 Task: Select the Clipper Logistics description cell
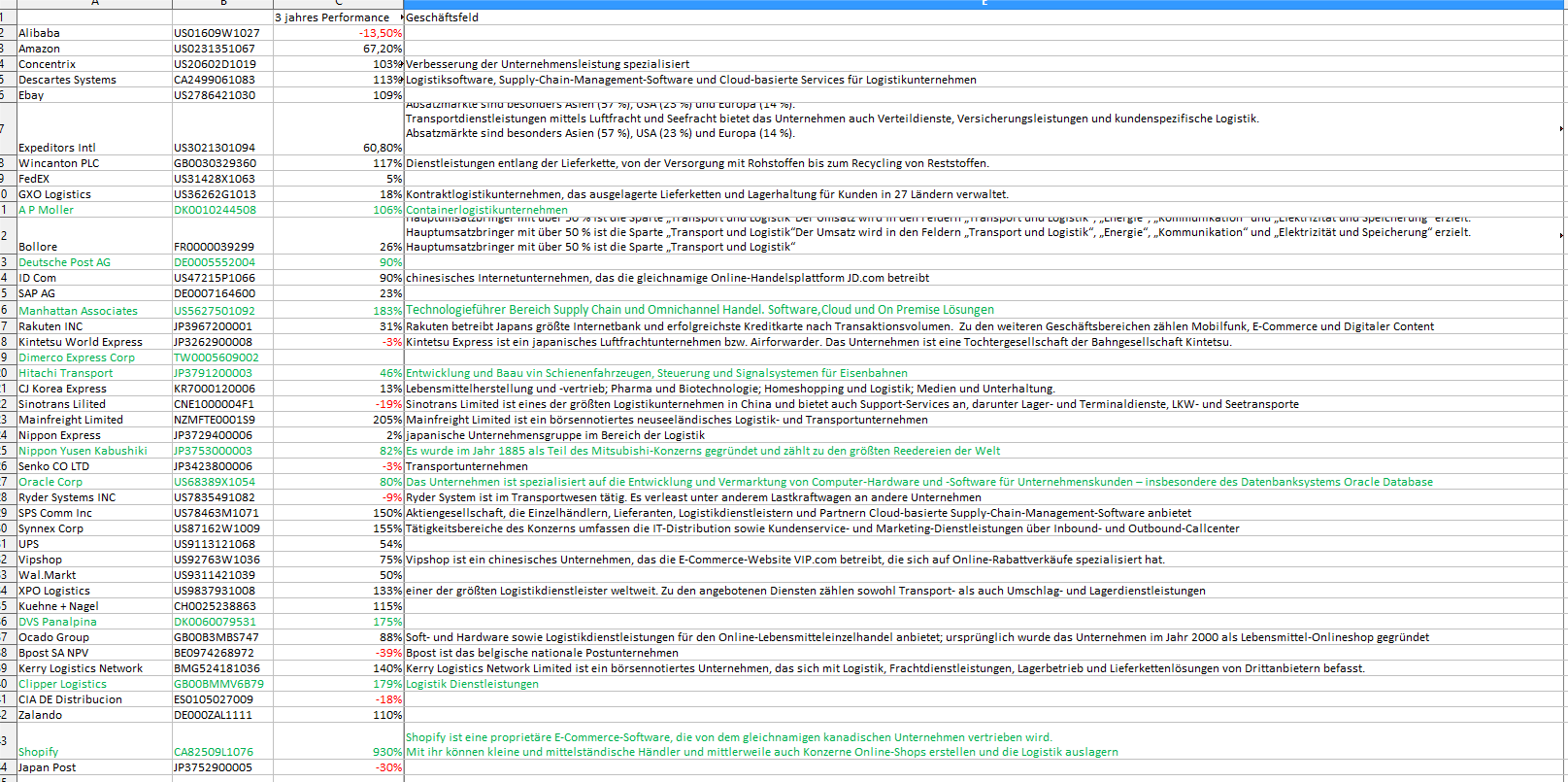pyautogui.click(x=984, y=684)
